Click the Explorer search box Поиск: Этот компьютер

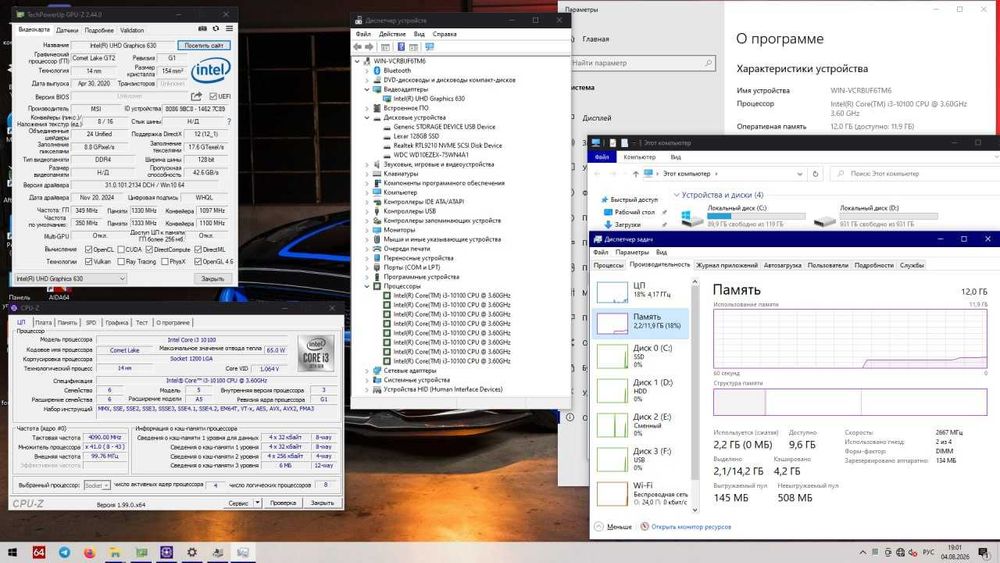coord(915,173)
